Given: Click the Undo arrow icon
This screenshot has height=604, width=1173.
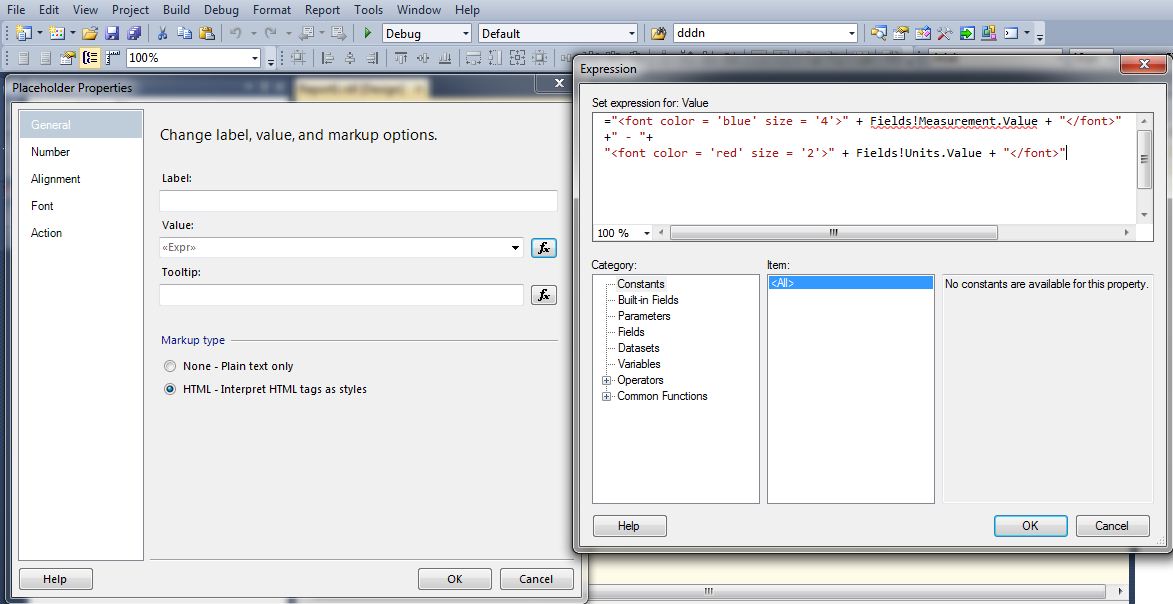Looking at the screenshot, I should pyautogui.click(x=236, y=33).
